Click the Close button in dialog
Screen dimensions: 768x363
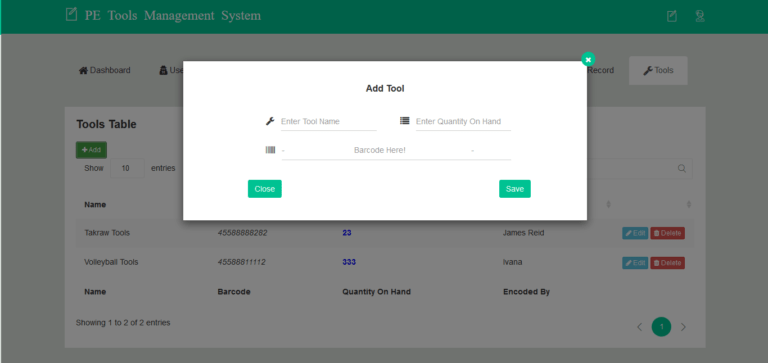[264, 189]
